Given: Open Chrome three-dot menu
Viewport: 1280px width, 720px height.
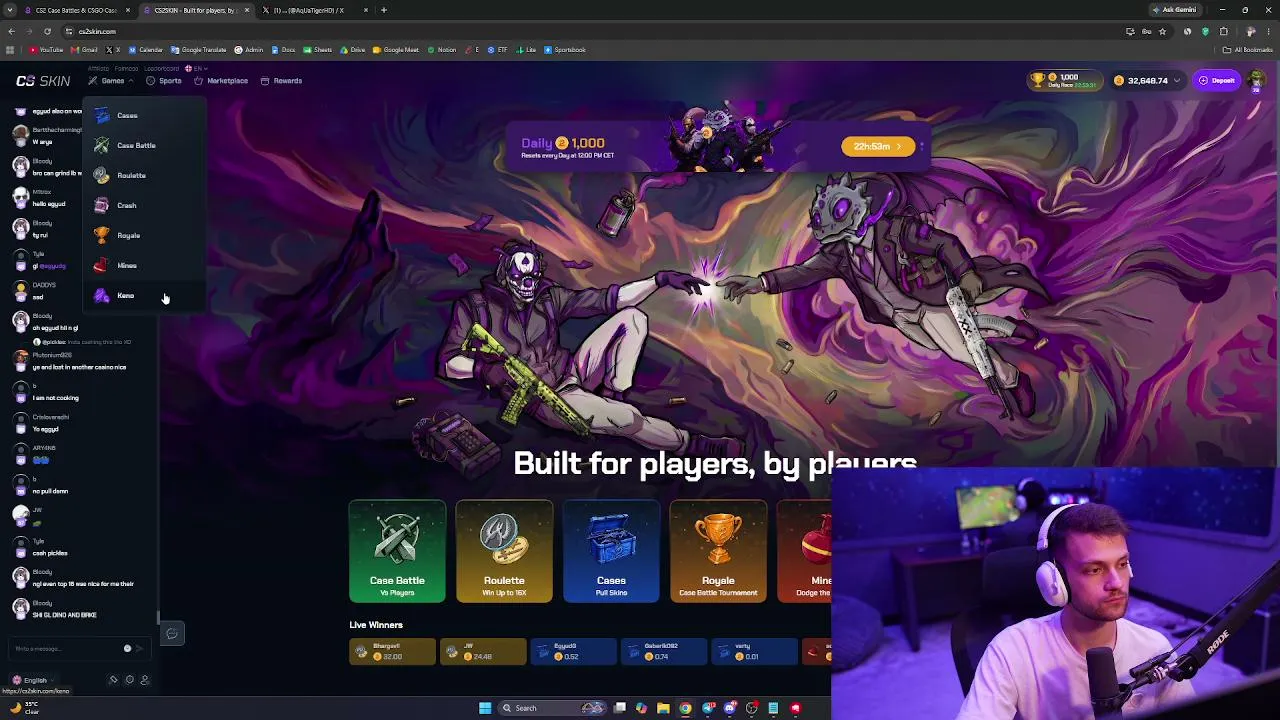Looking at the screenshot, I should pyautogui.click(x=1268, y=31).
